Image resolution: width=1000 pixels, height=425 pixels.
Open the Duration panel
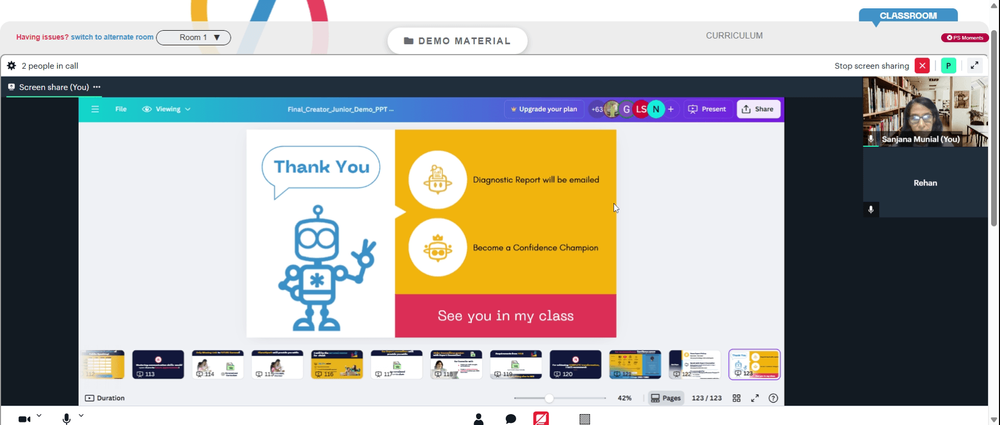105,398
